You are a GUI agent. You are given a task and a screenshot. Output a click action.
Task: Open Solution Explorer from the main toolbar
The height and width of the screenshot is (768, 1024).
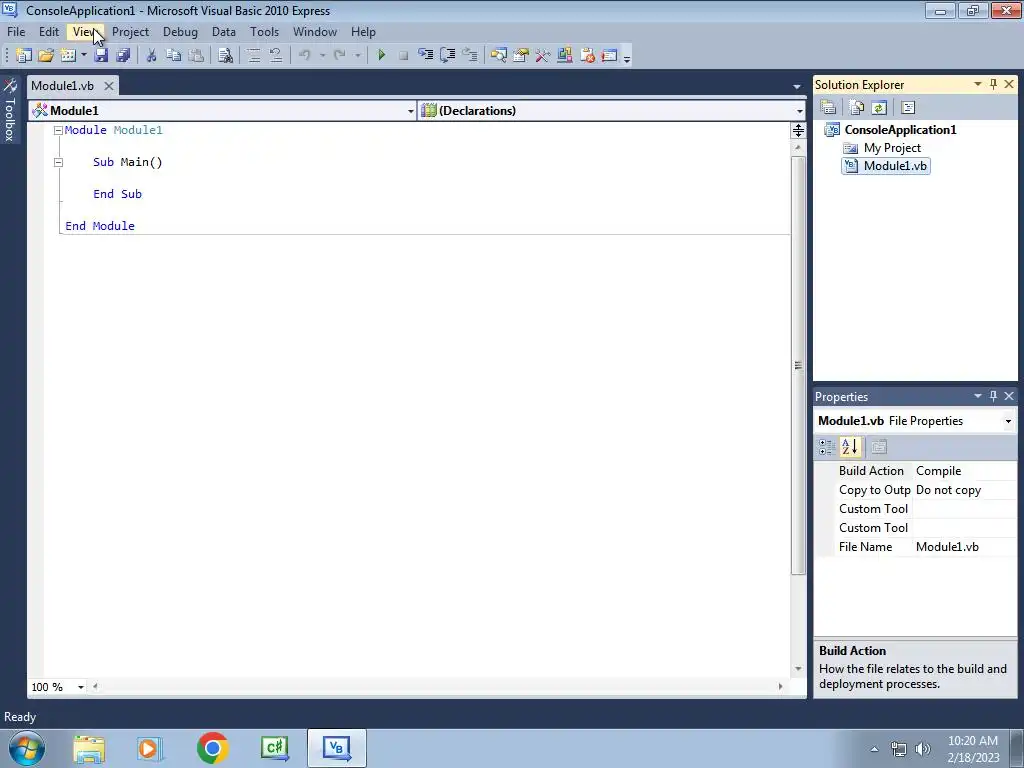(499, 56)
